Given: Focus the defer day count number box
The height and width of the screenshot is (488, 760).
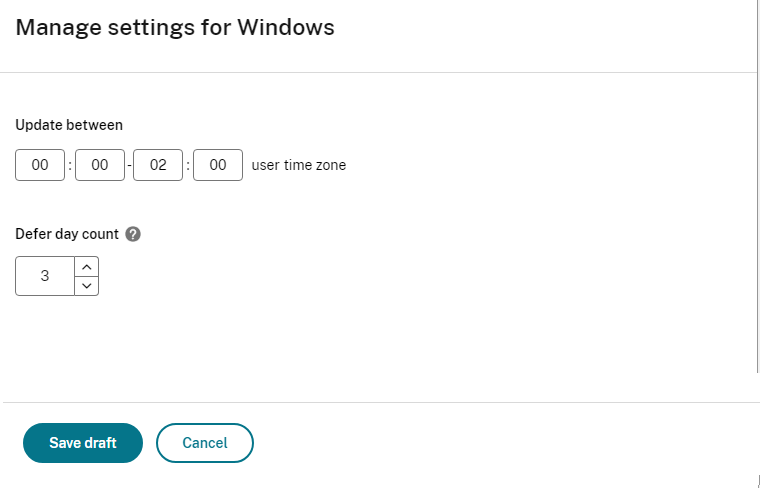Looking at the screenshot, I should [45, 276].
